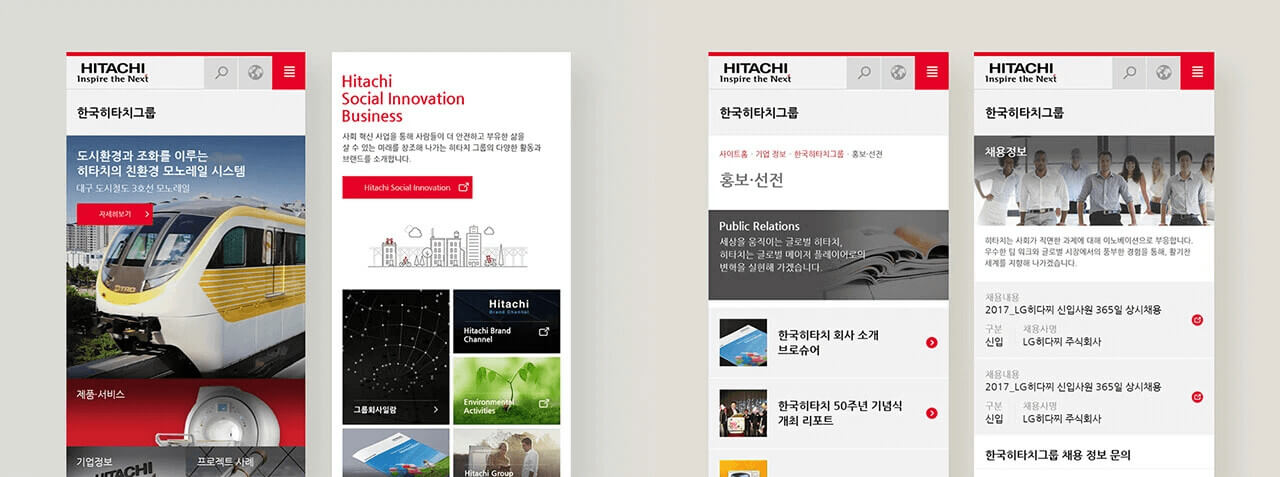Click red arrow beside 한국히타치 회사 소개 브로슈어
1280x477 pixels.
932,343
